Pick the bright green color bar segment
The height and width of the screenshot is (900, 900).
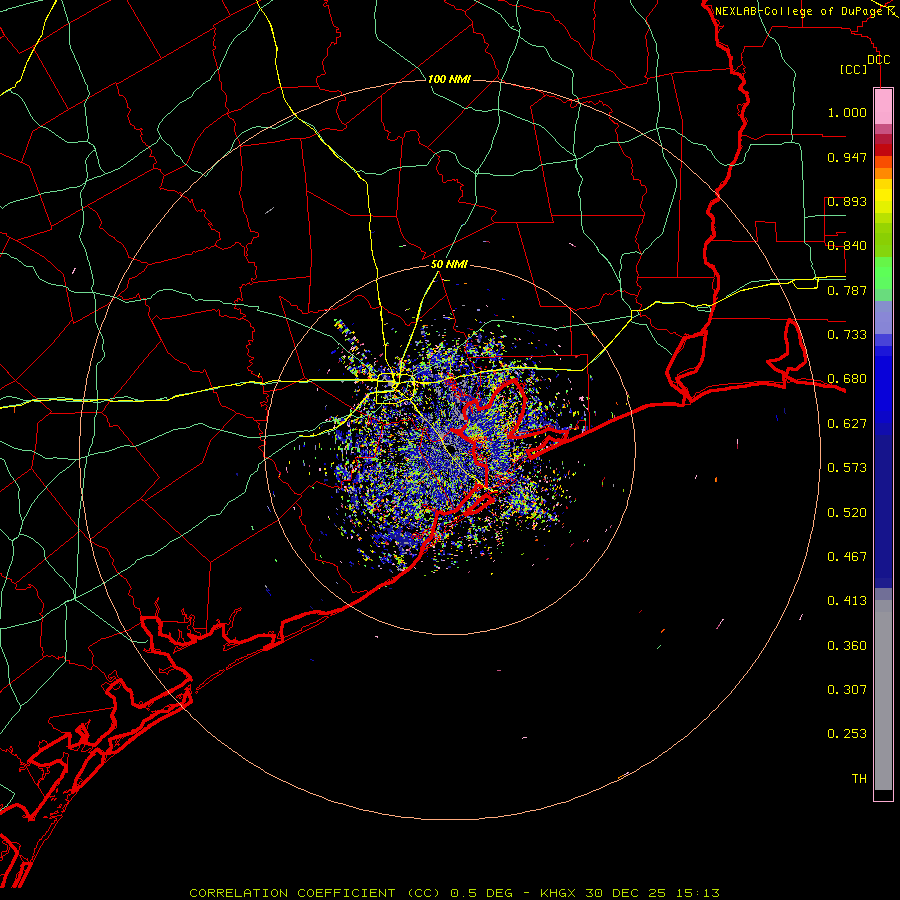coord(883,273)
